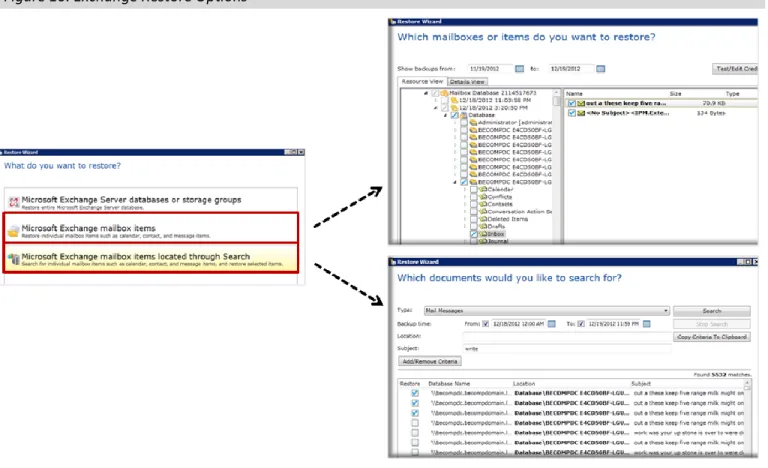768x468 pixels.
Task: Open calendar picker for Show backups from date
Action: [519, 69]
